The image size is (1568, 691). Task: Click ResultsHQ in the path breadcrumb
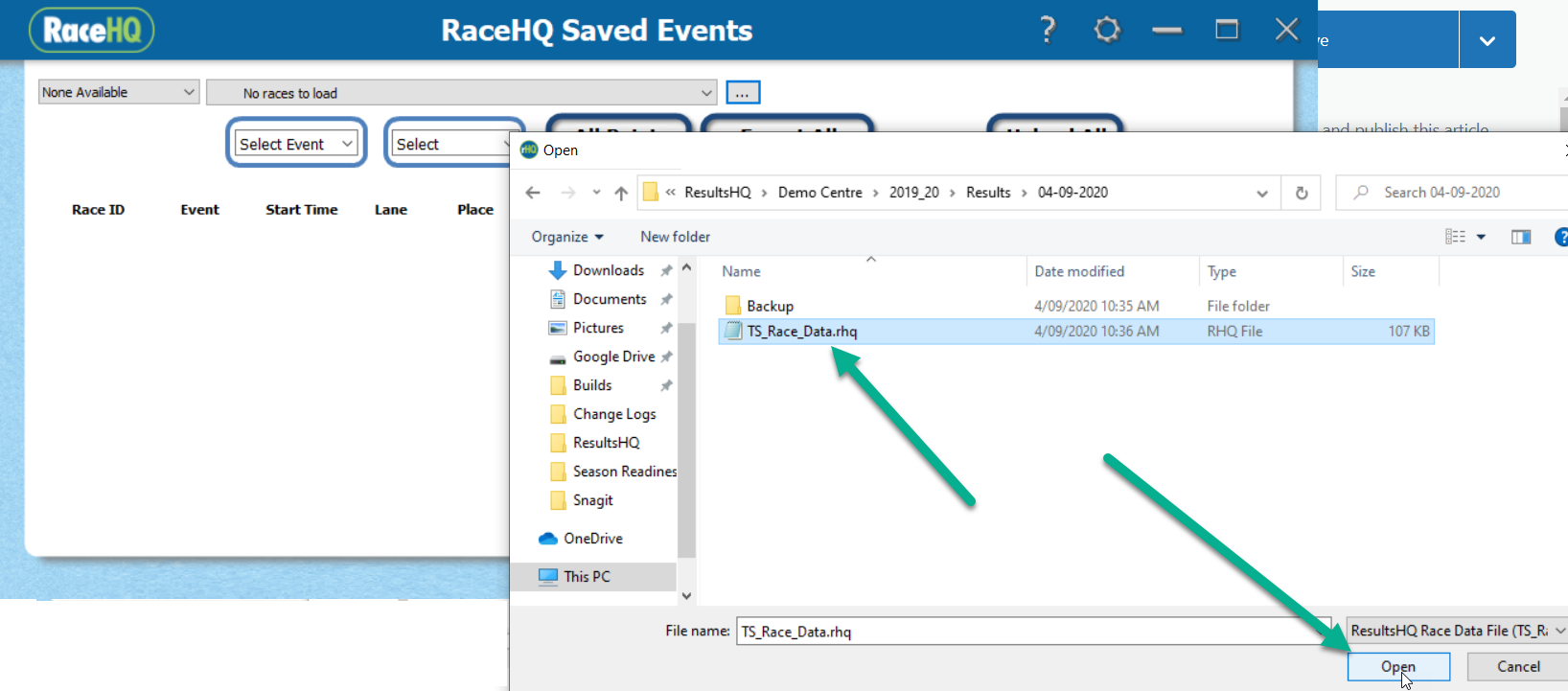pyautogui.click(x=718, y=193)
